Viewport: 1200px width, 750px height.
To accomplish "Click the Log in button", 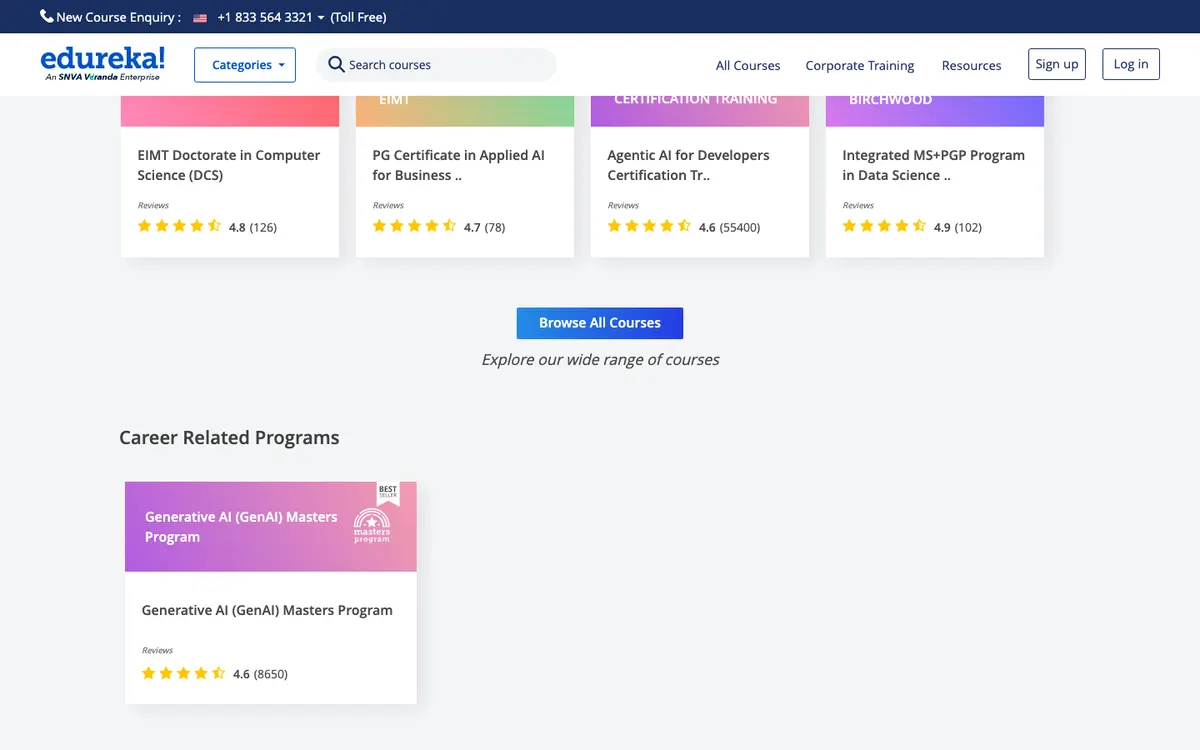I will click(x=1131, y=64).
